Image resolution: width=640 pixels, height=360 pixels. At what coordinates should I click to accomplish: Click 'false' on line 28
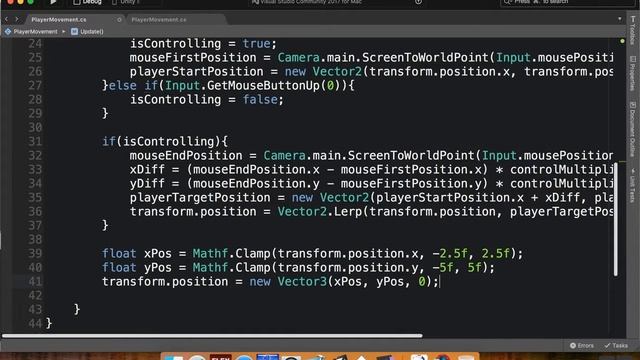tap(260, 100)
